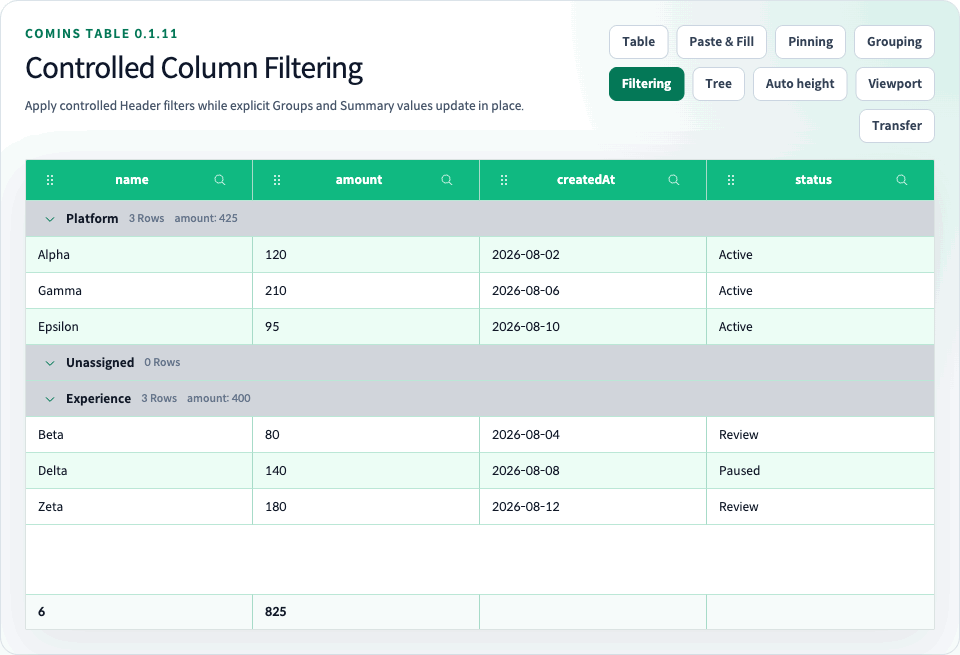Viewport: 960px width, 655px height.
Task: Click the date cell 2026-08-12
Action: tap(593, 507)
